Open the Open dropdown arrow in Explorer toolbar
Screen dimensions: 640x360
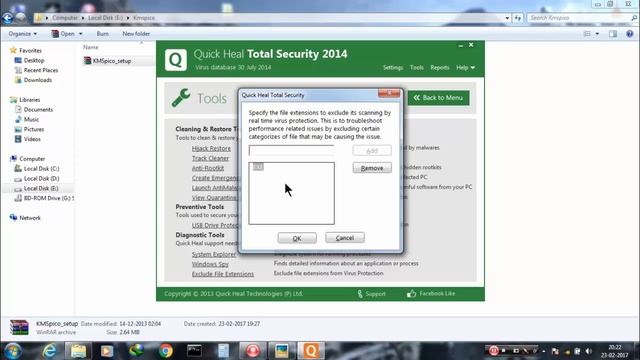(x=80, y=33)
